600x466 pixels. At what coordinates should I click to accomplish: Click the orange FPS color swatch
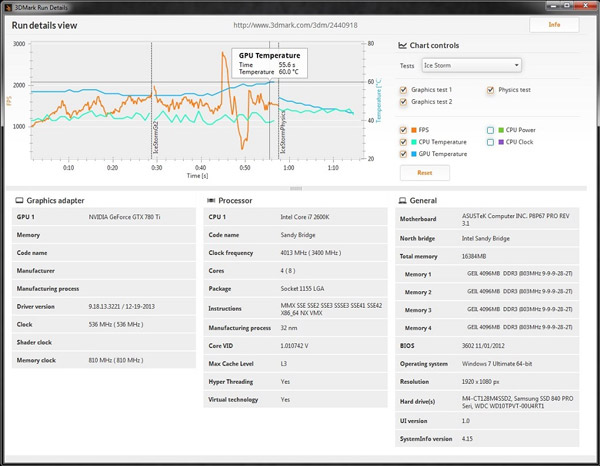pyautogui.click(x=414, y=130)
